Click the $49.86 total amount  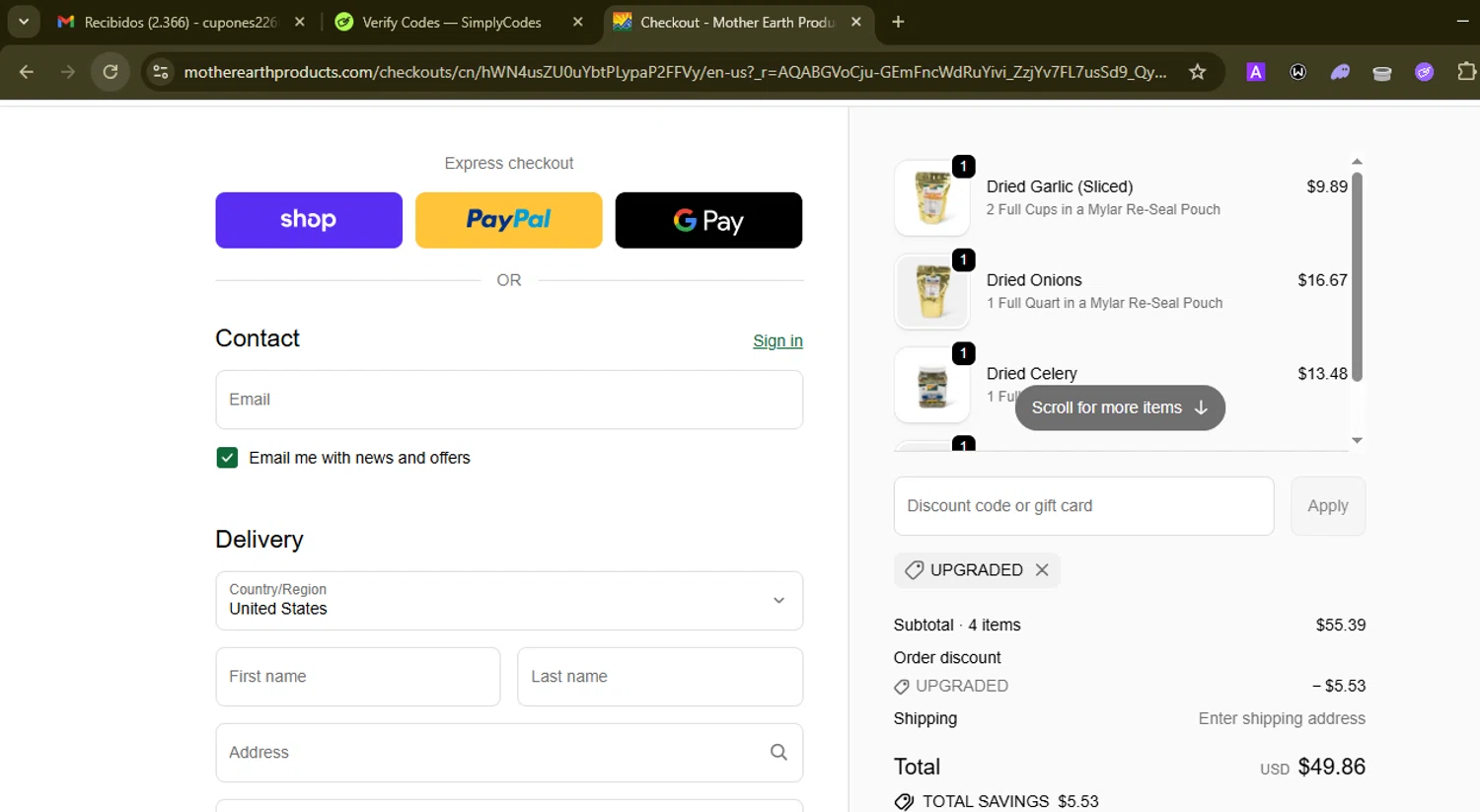click(1331, 767)
